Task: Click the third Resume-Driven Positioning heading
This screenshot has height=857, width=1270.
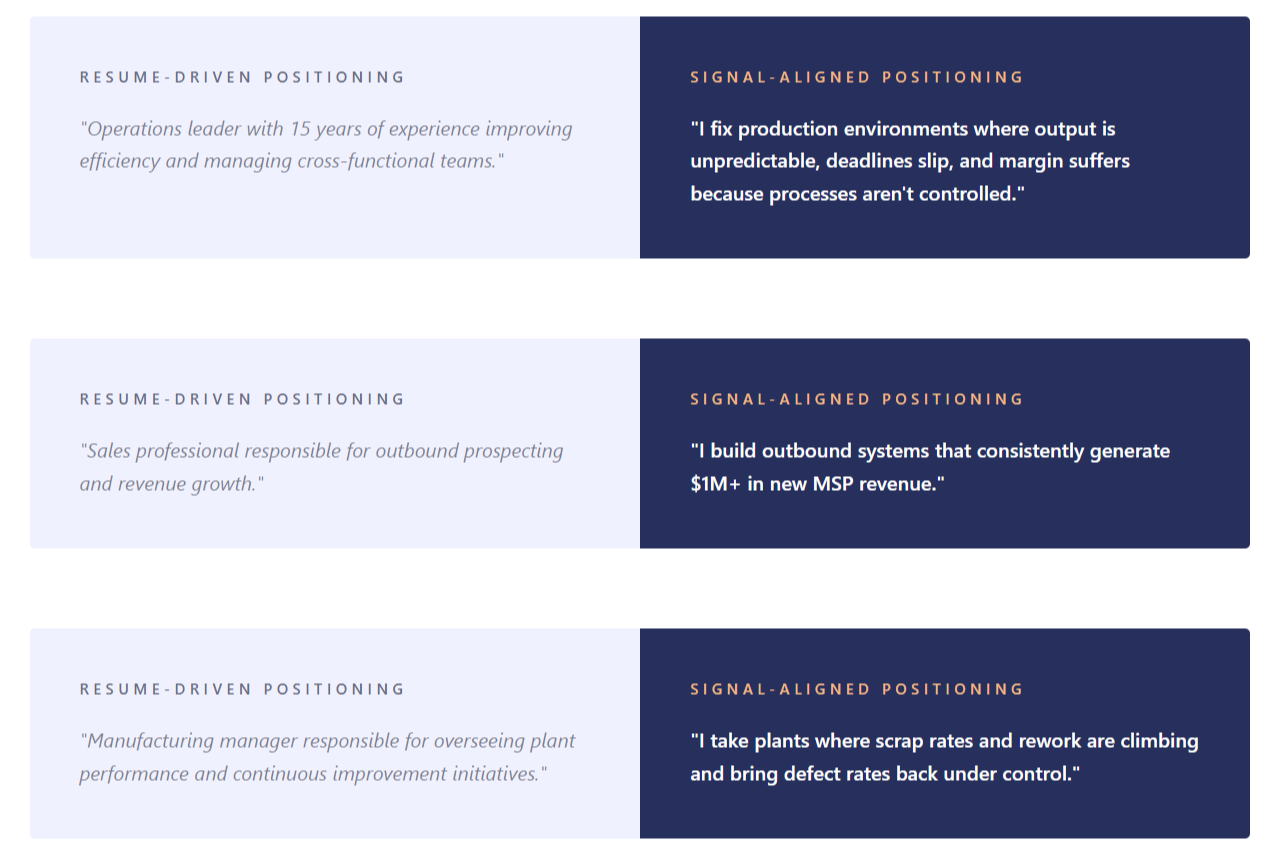Action: 242,689
